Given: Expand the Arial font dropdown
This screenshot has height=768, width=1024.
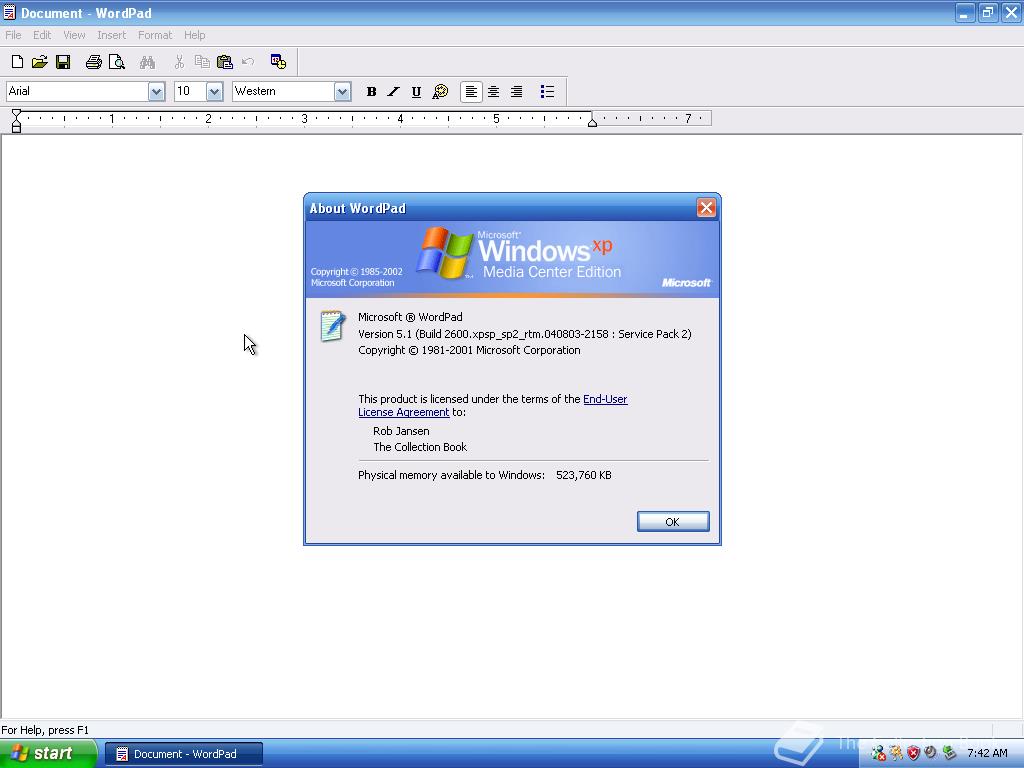Looking at the screenshot, I should click(156, 91).
